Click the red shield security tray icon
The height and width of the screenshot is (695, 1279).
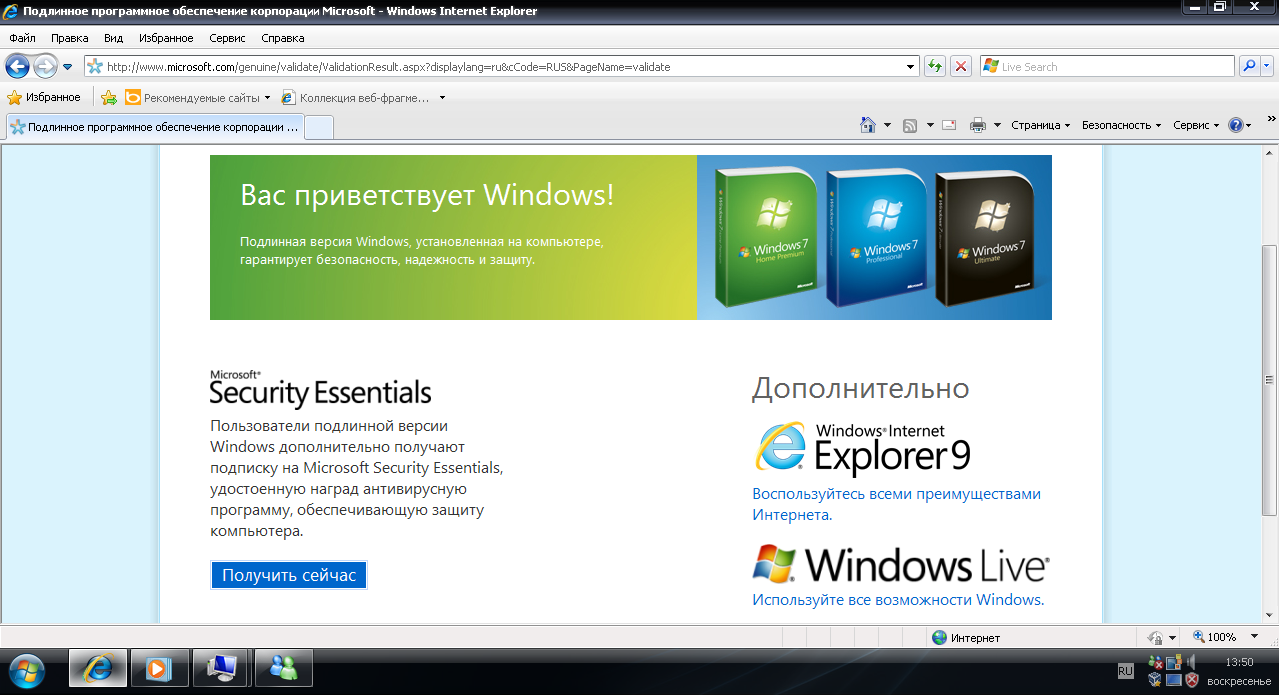point(1191,680)
